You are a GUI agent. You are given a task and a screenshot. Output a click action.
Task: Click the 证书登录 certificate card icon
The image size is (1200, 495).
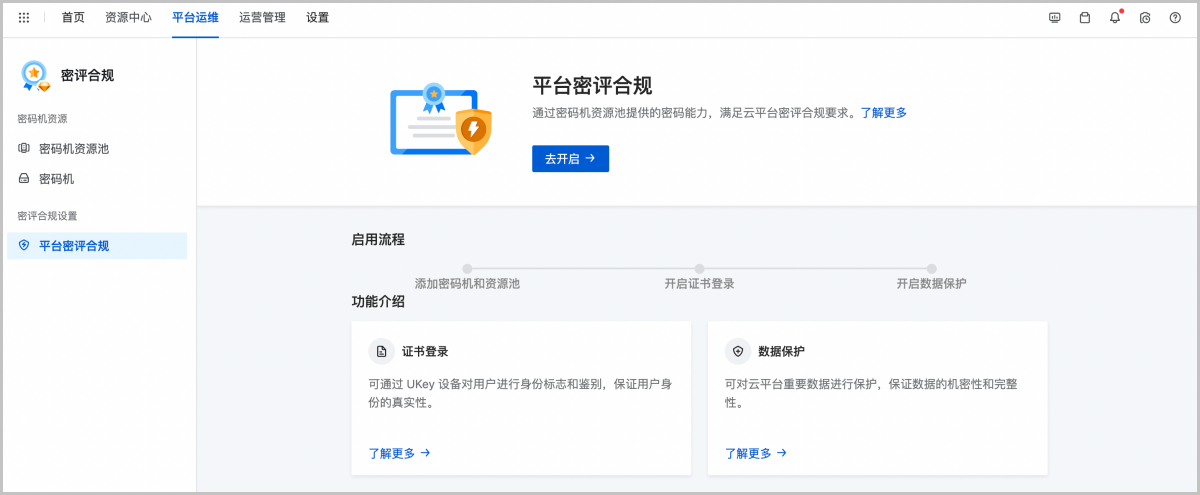[x=381, y=351]
